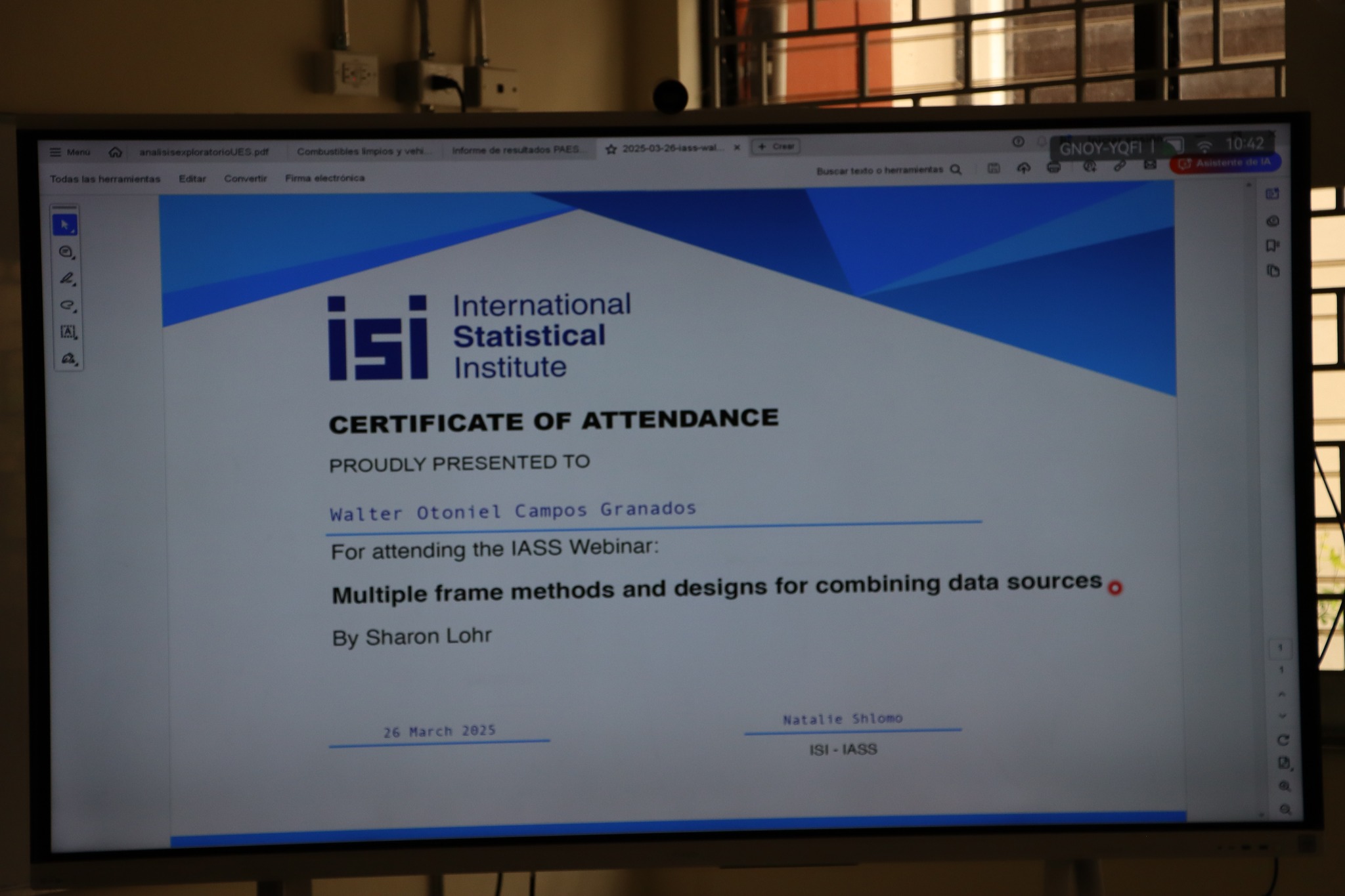Star the 2025-03-26-iass document
This screenshot has width=1345, height=896.
[611, 150]
